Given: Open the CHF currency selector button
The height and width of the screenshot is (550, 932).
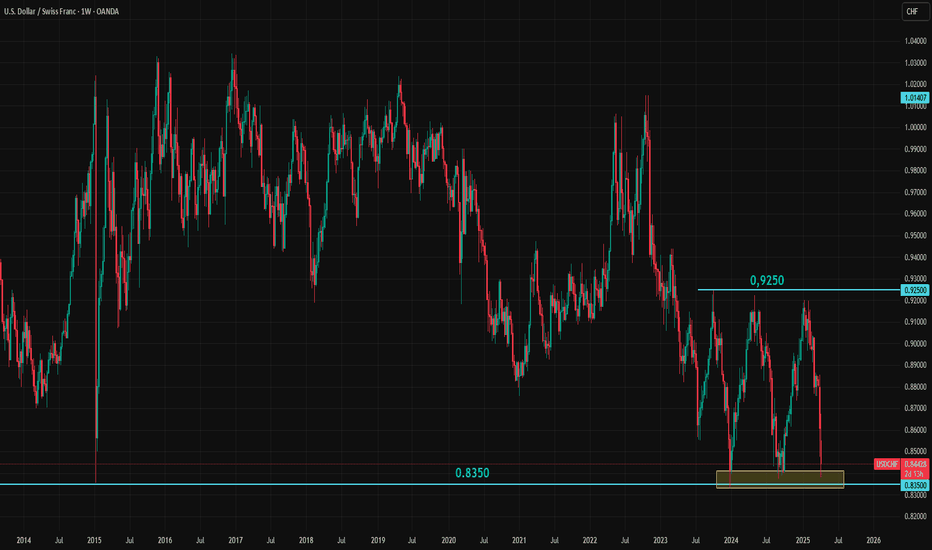Looking at the screenshot, I should [x=914, y=11].
